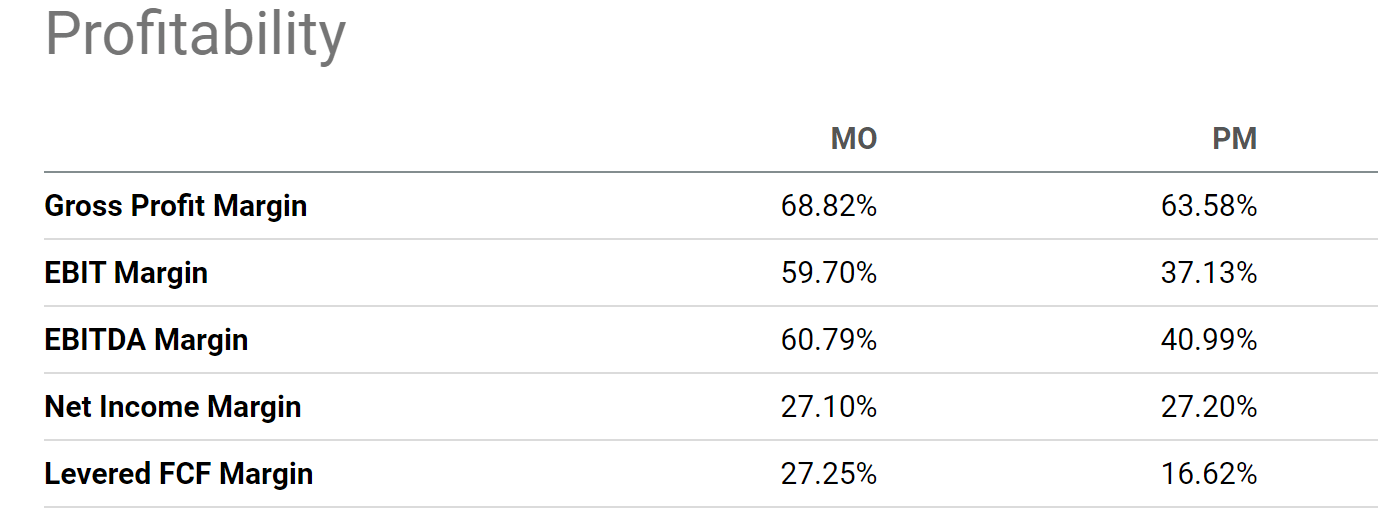Click the EBITDA Margin row label
The image size is (1378, 508).
click(146, 340)
